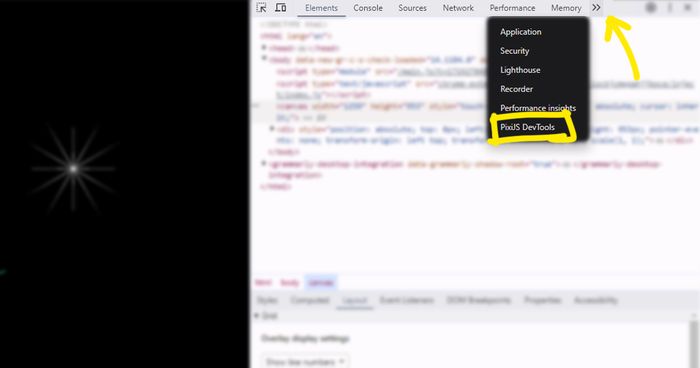Open Performance insights from the menu
This screenshot has height=368, width=700.
[x=538, y=108]
